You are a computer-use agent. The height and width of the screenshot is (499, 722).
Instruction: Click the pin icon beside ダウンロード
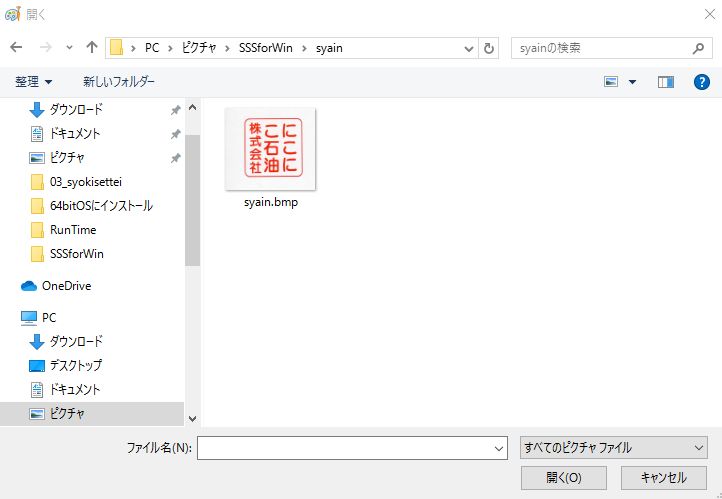(x=175, y=110)
